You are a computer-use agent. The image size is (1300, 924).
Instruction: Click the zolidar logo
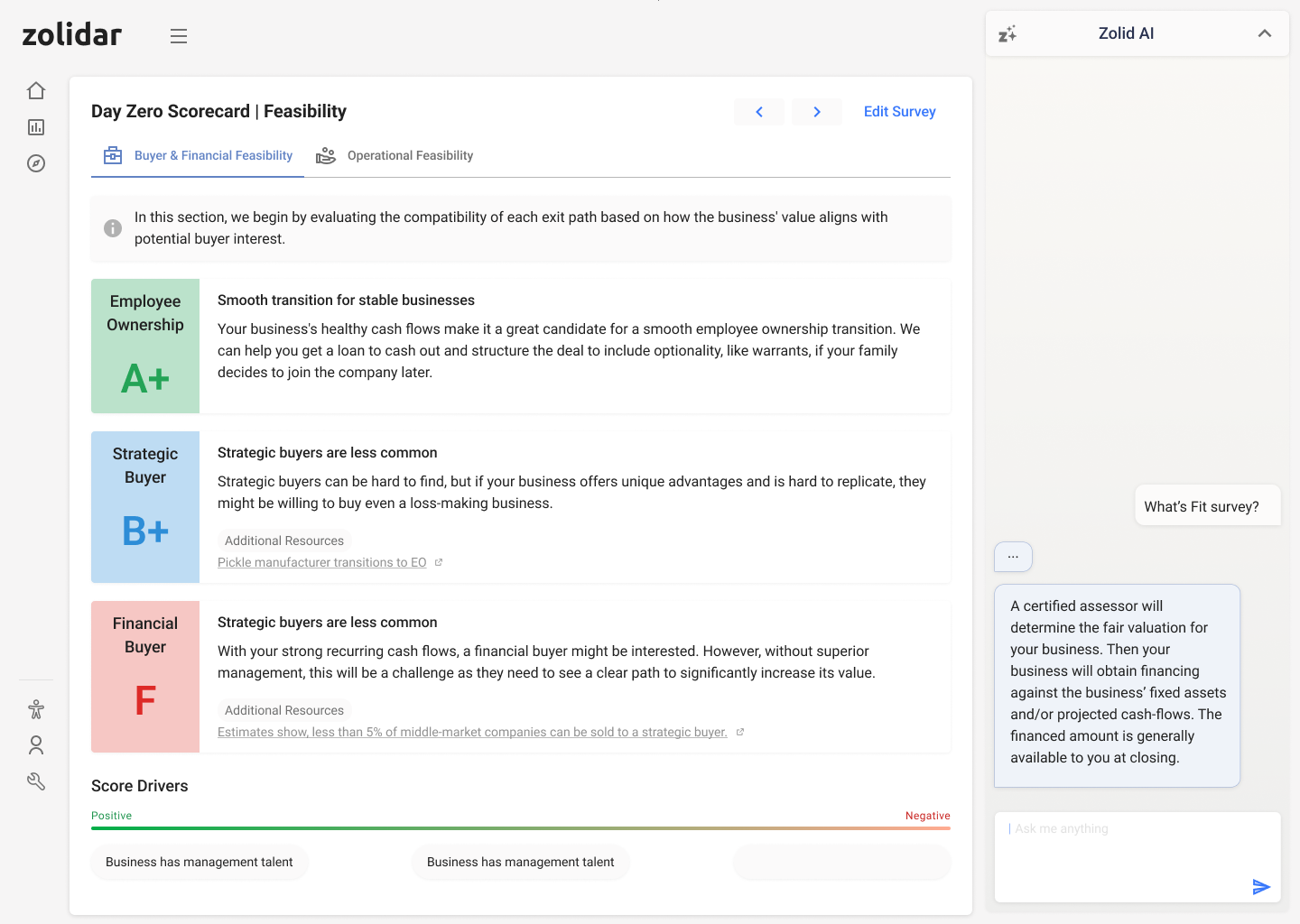(71, 34)
